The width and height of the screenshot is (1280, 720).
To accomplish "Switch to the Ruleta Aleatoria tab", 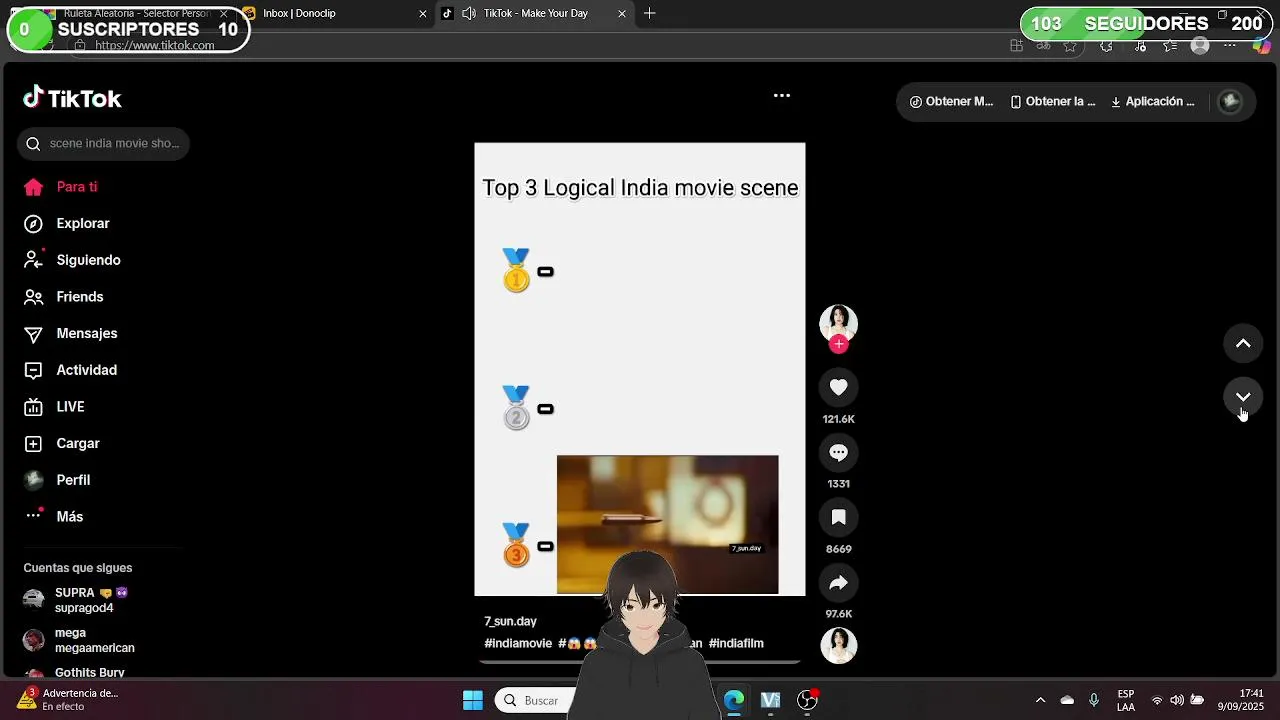I will tap(136, 13).
